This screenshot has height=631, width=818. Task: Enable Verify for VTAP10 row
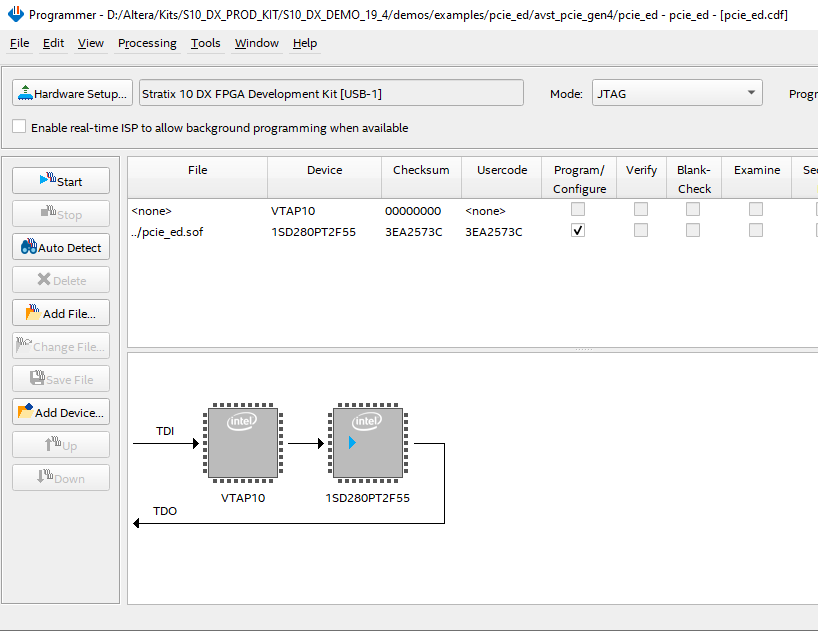(x=641, y=210)
